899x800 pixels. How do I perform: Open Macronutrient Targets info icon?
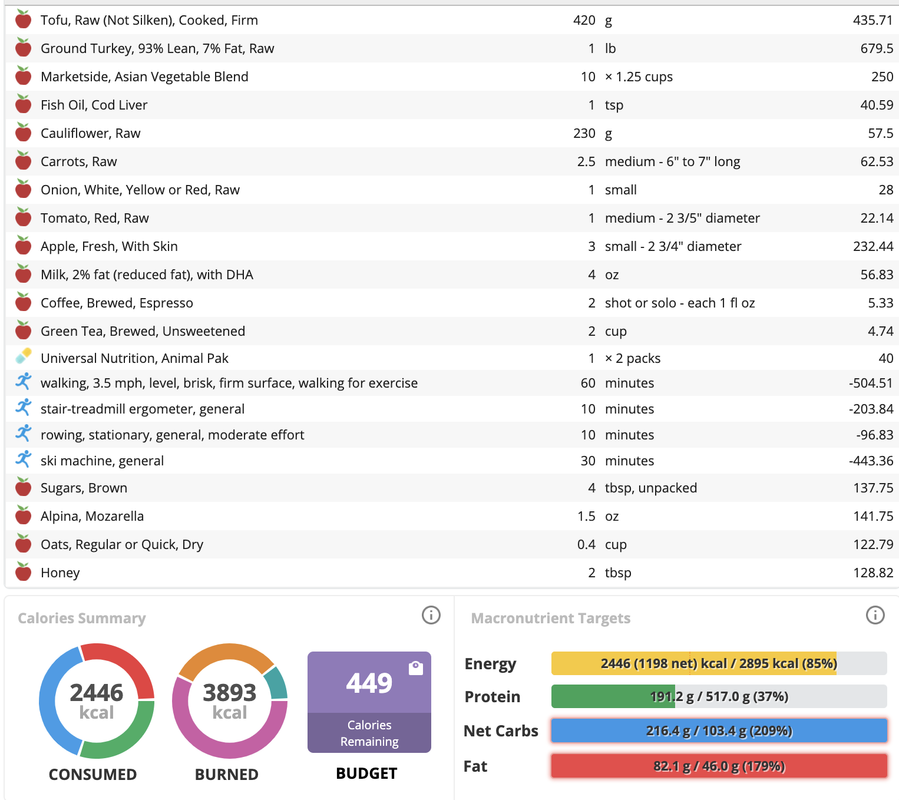[x=875, y=615]
